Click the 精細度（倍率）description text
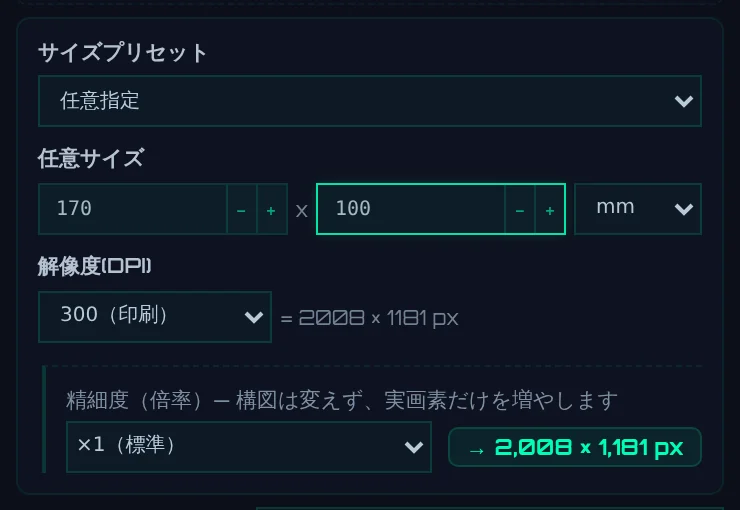Image resolution: width=740 pixels, height=510 pixels. [x=342, y=400]
